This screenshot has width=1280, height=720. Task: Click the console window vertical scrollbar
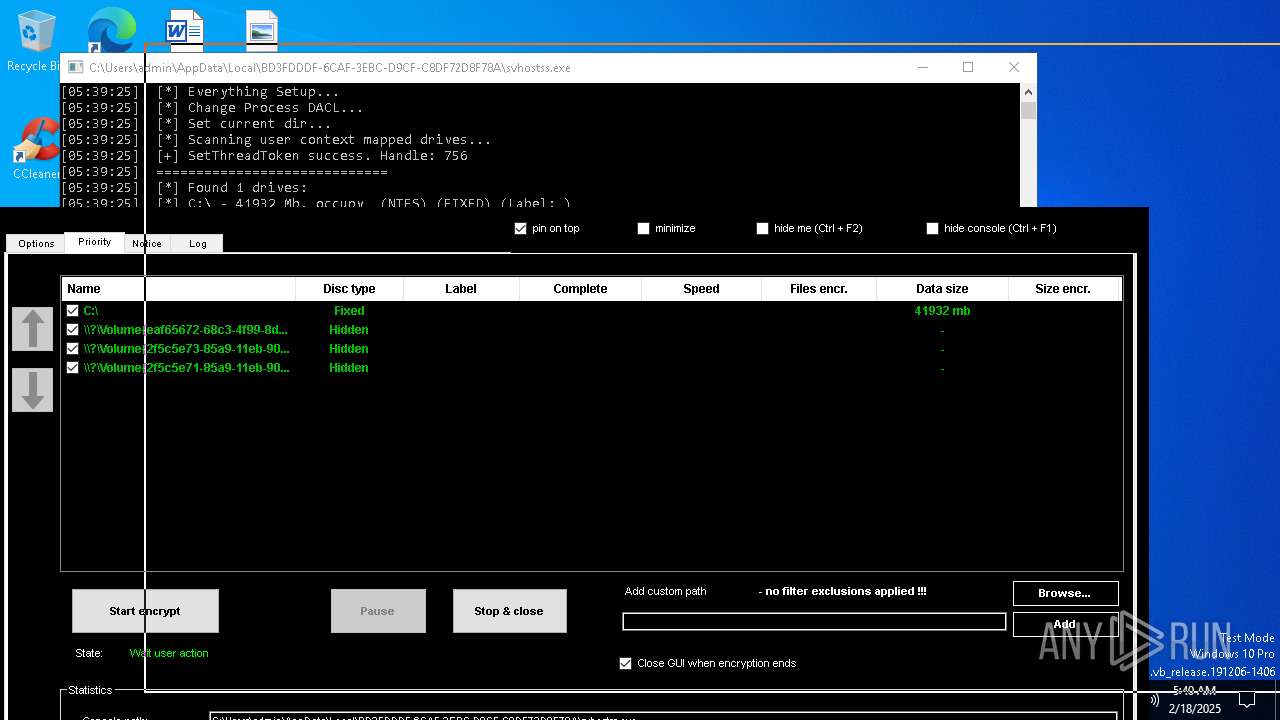pyautogui.click(x=1028, y=145)
